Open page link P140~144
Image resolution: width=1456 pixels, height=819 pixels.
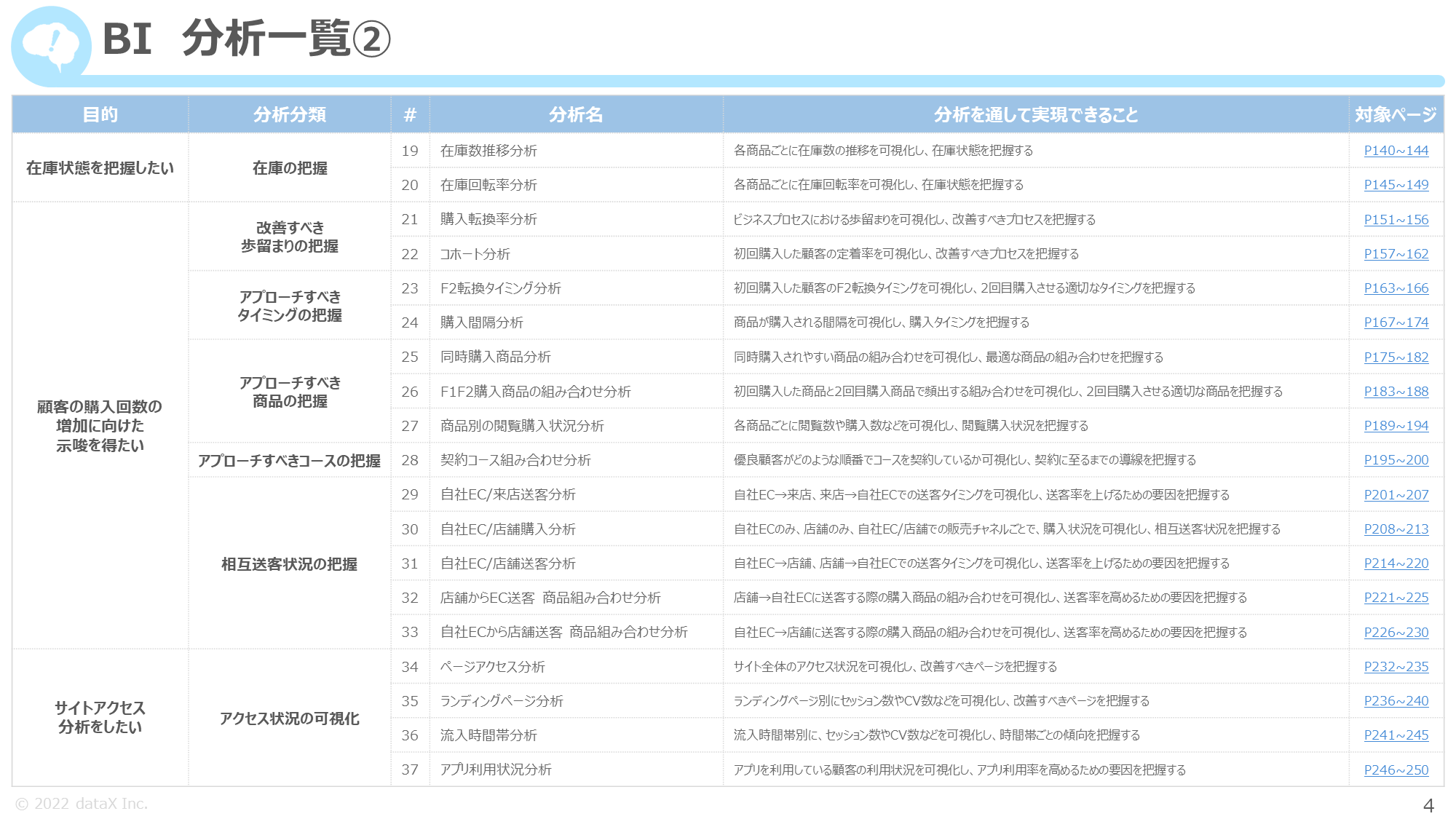pos(1396,151)
